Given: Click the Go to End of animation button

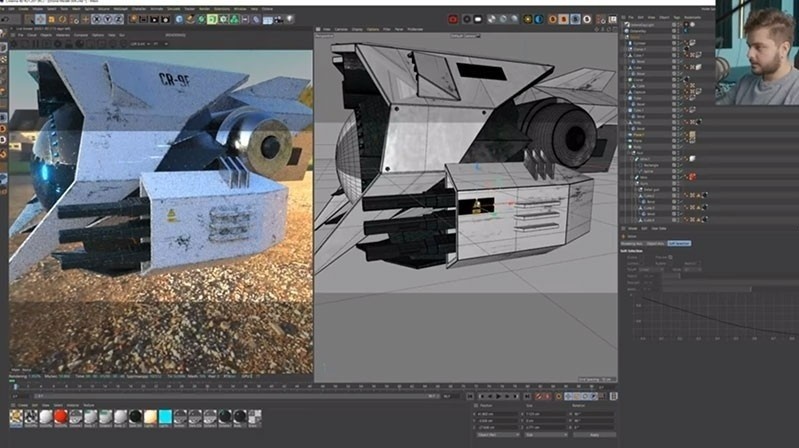Looking at the screenshot, I should click(527, 396).
